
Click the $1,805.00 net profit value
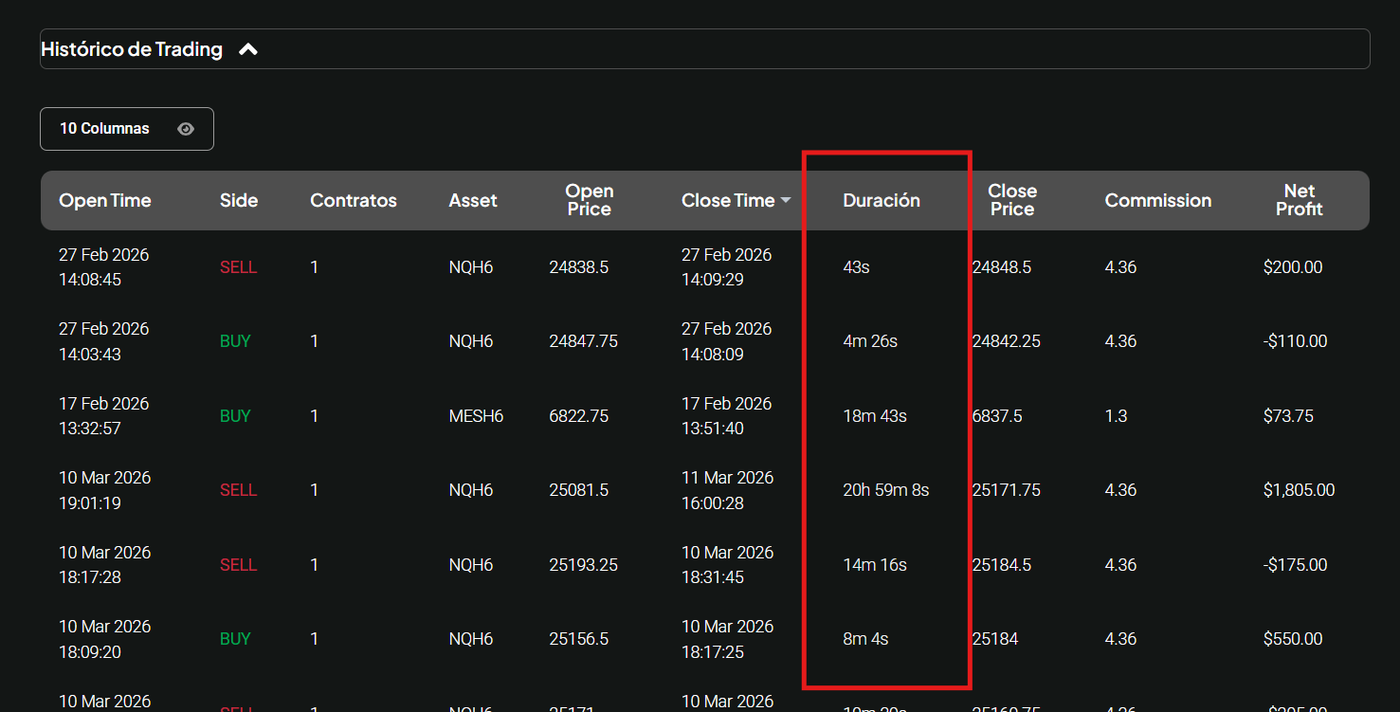1298,490
